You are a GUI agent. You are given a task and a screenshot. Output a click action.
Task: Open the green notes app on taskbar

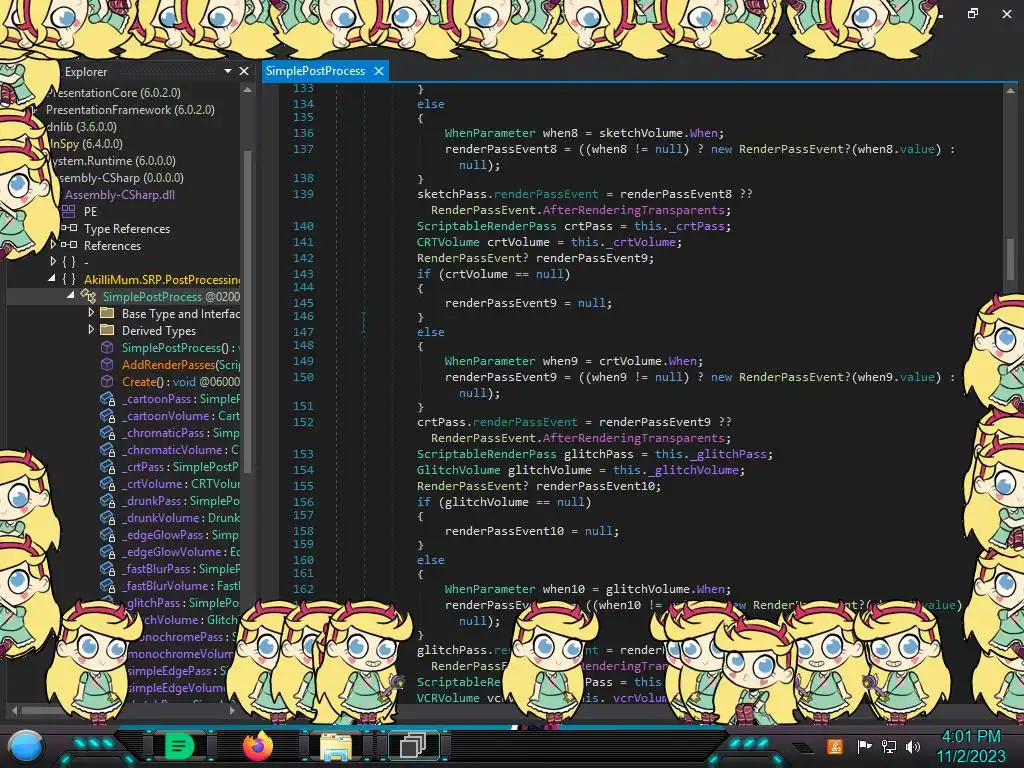(179, 745)
